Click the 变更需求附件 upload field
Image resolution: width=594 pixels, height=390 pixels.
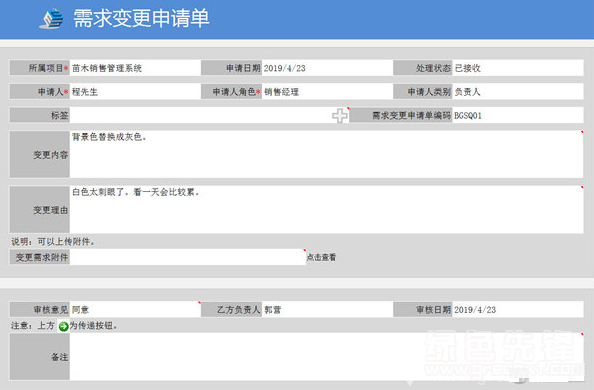188,257
